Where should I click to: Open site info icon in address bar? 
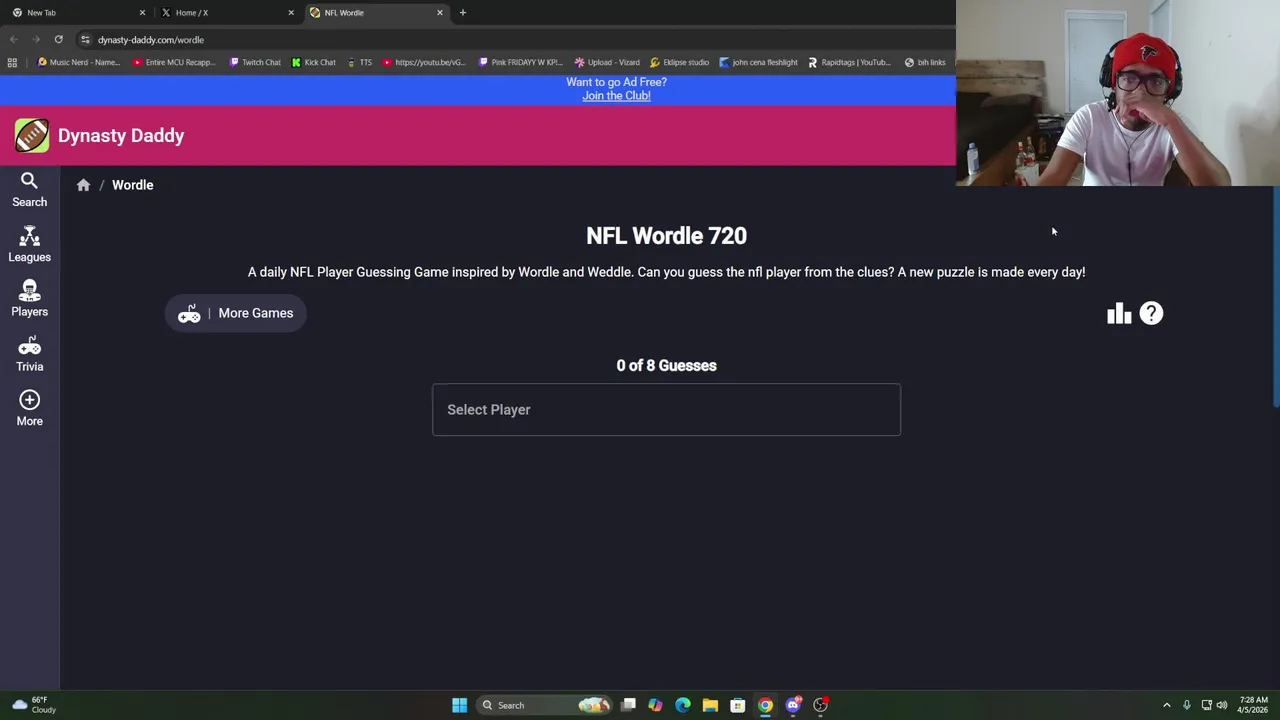tap(85, 39)
